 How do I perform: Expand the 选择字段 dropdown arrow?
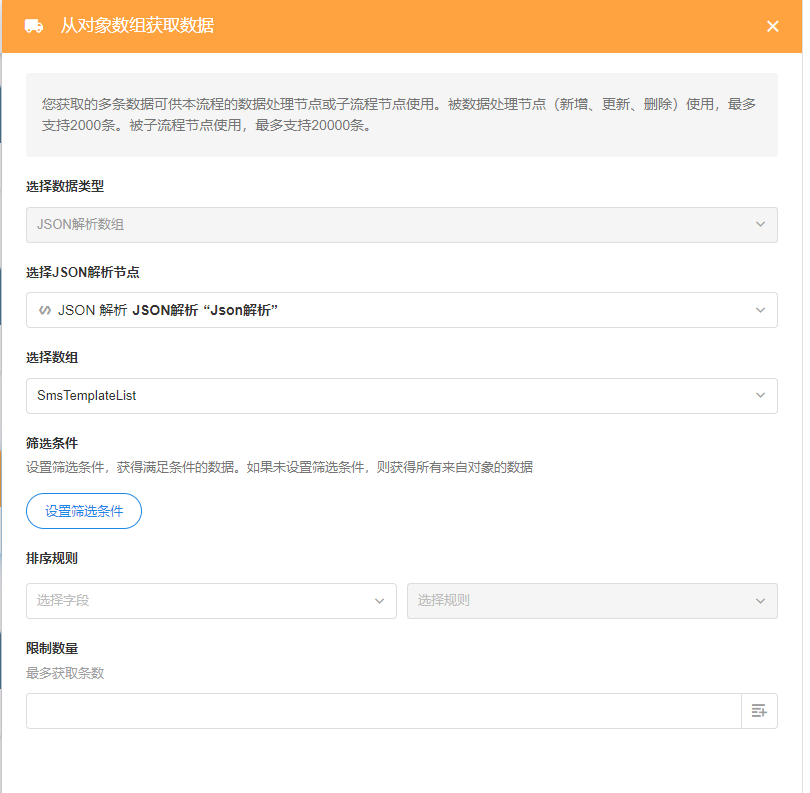pos(379,601)
